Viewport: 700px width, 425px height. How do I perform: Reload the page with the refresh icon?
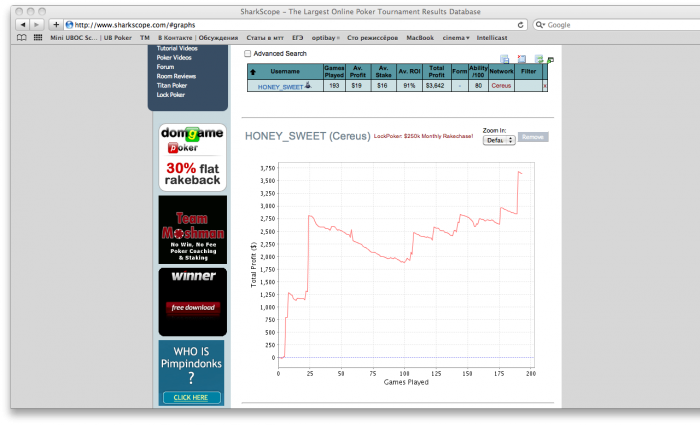click(x=520, y=25)
